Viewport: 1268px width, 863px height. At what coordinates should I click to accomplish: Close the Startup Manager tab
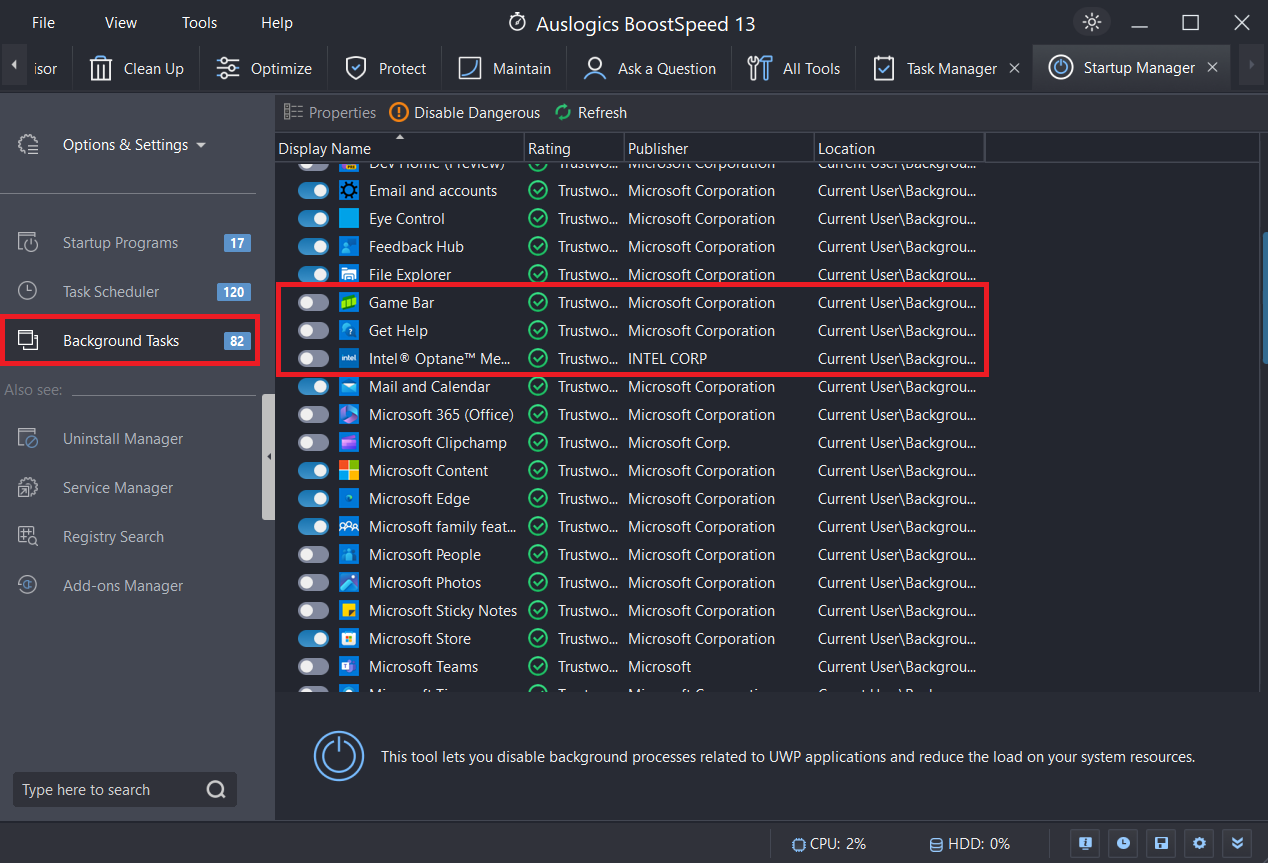(x=1212, y=68)
